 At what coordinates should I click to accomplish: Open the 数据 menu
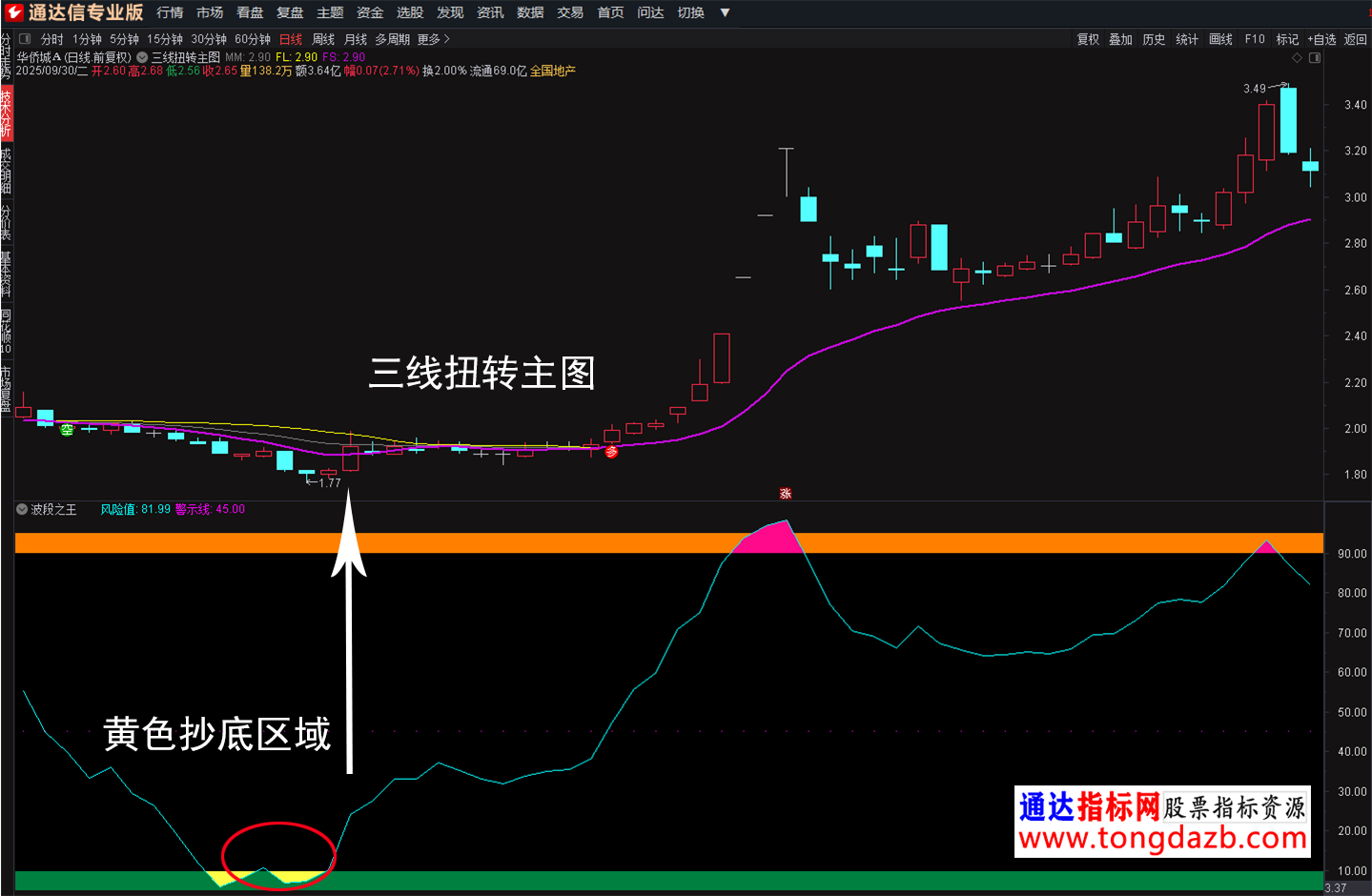[530, 12]
